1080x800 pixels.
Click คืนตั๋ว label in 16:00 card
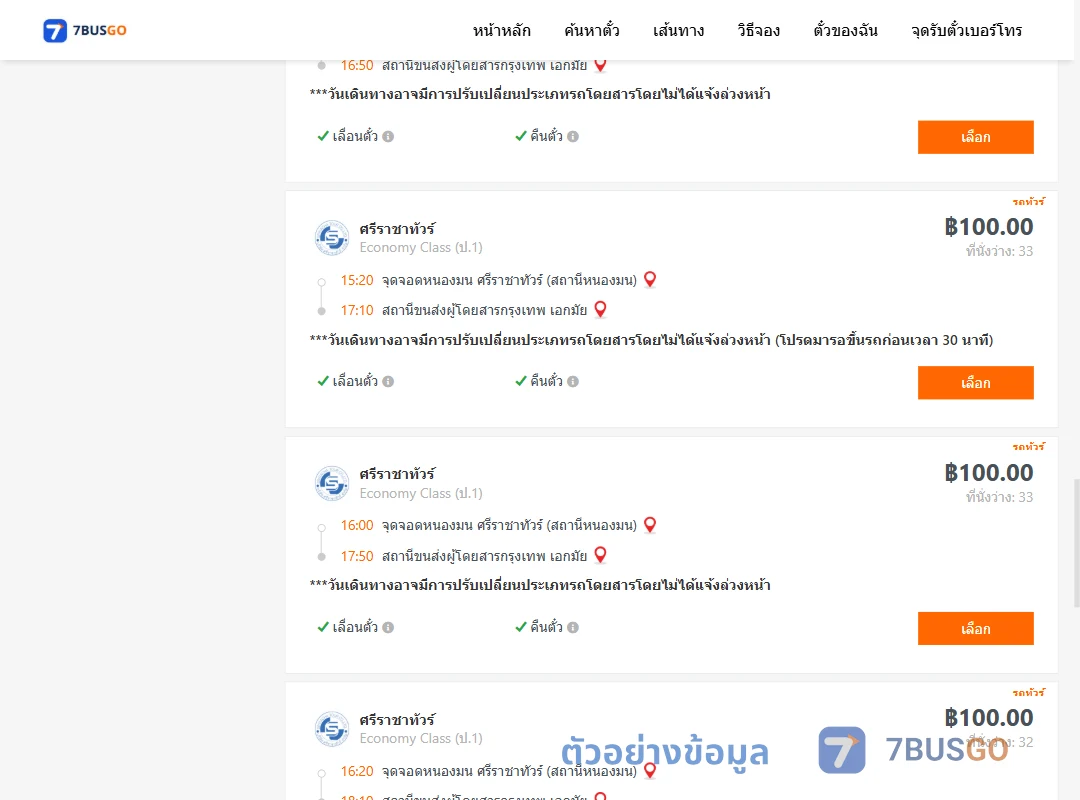pos(546,627)
